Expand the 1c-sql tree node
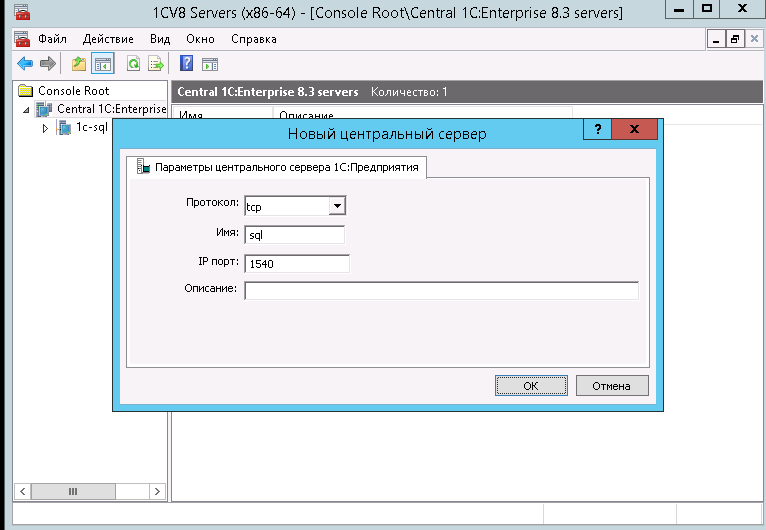The image size is (766, 530). pos(45,128)
